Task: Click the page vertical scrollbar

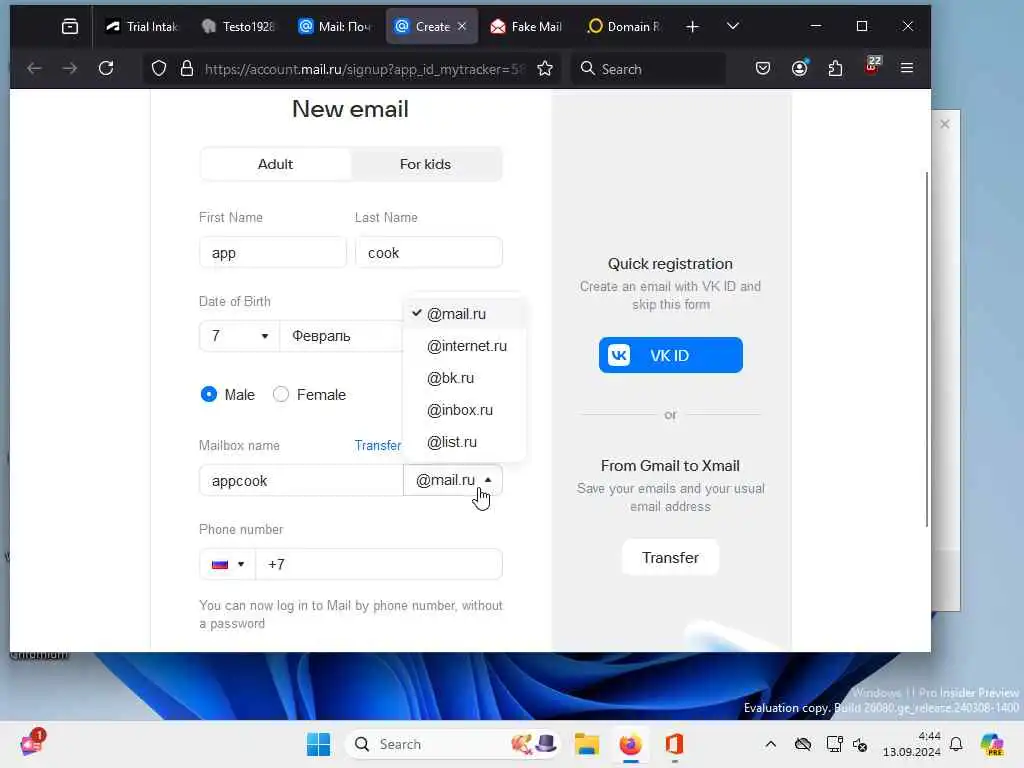Action: [927, 349]
